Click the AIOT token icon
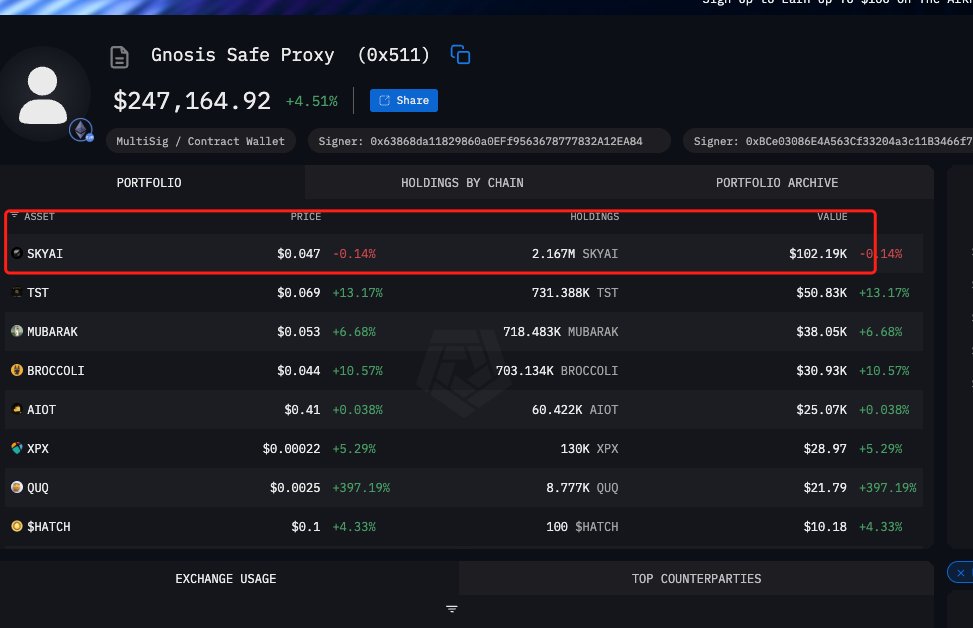Screen dimensions: 973x628 (17, 410)
